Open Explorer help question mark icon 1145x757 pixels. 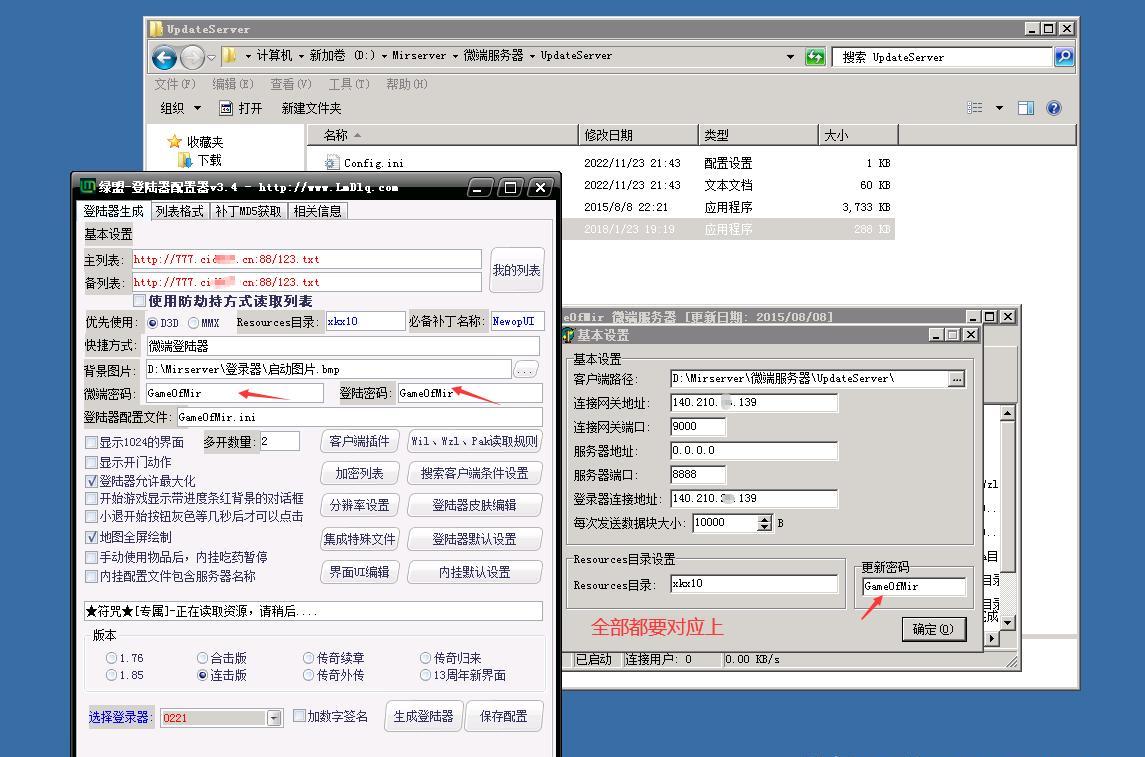pos(1053,108)
